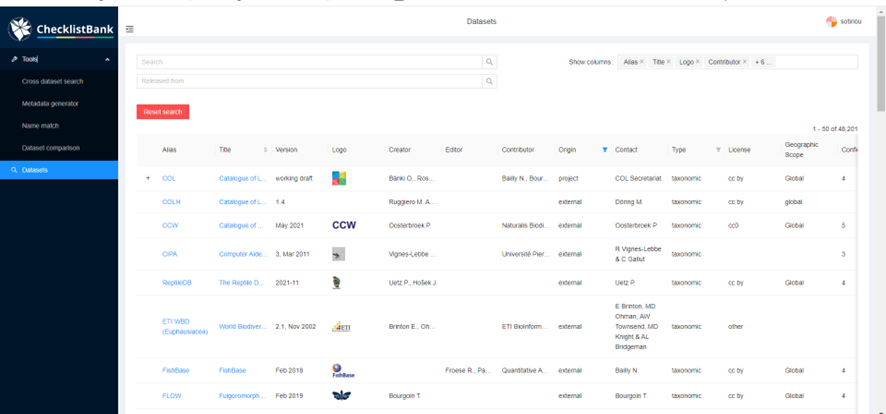
Task: Click the COL dataset logo
Action: (x=339, y=178)
